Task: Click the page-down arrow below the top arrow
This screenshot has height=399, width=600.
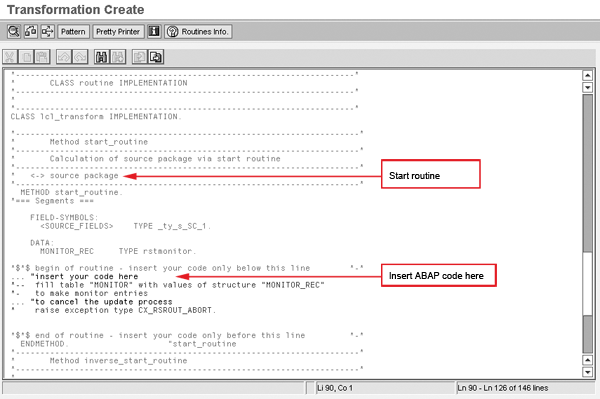Action: (x=588, y=88)
